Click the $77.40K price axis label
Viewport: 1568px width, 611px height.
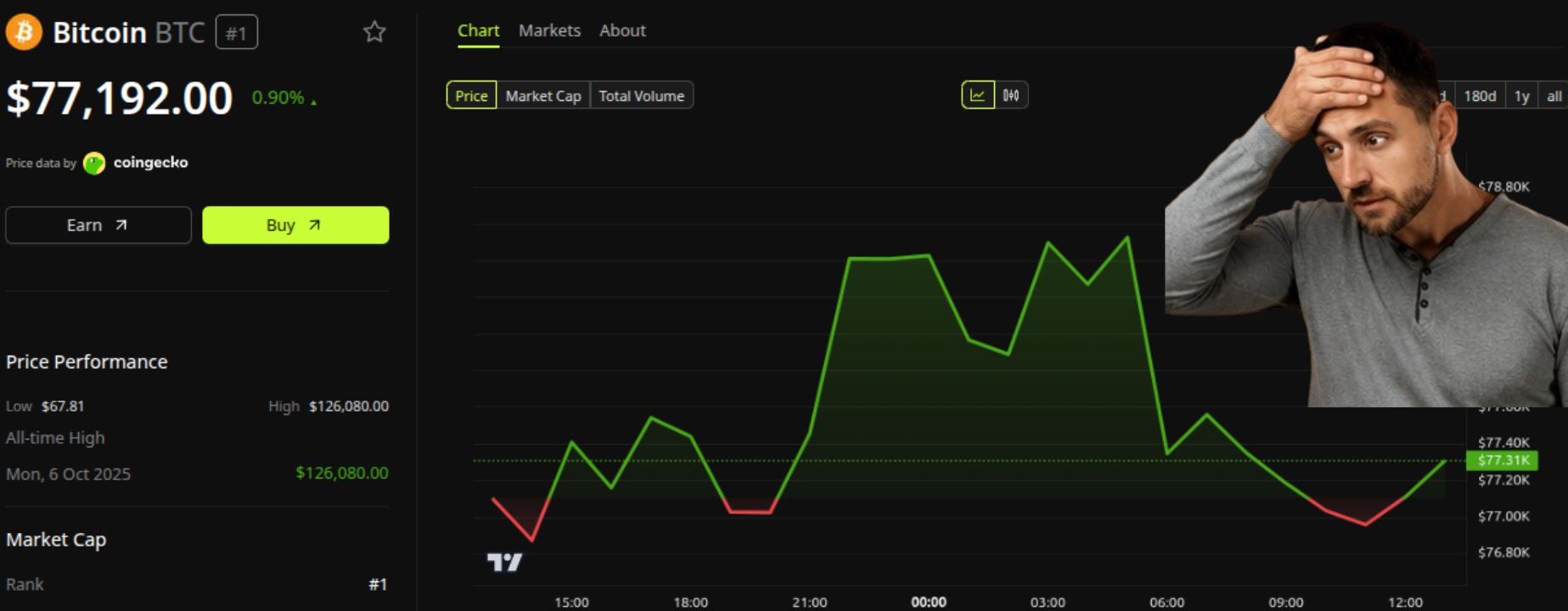[1503, 442]
